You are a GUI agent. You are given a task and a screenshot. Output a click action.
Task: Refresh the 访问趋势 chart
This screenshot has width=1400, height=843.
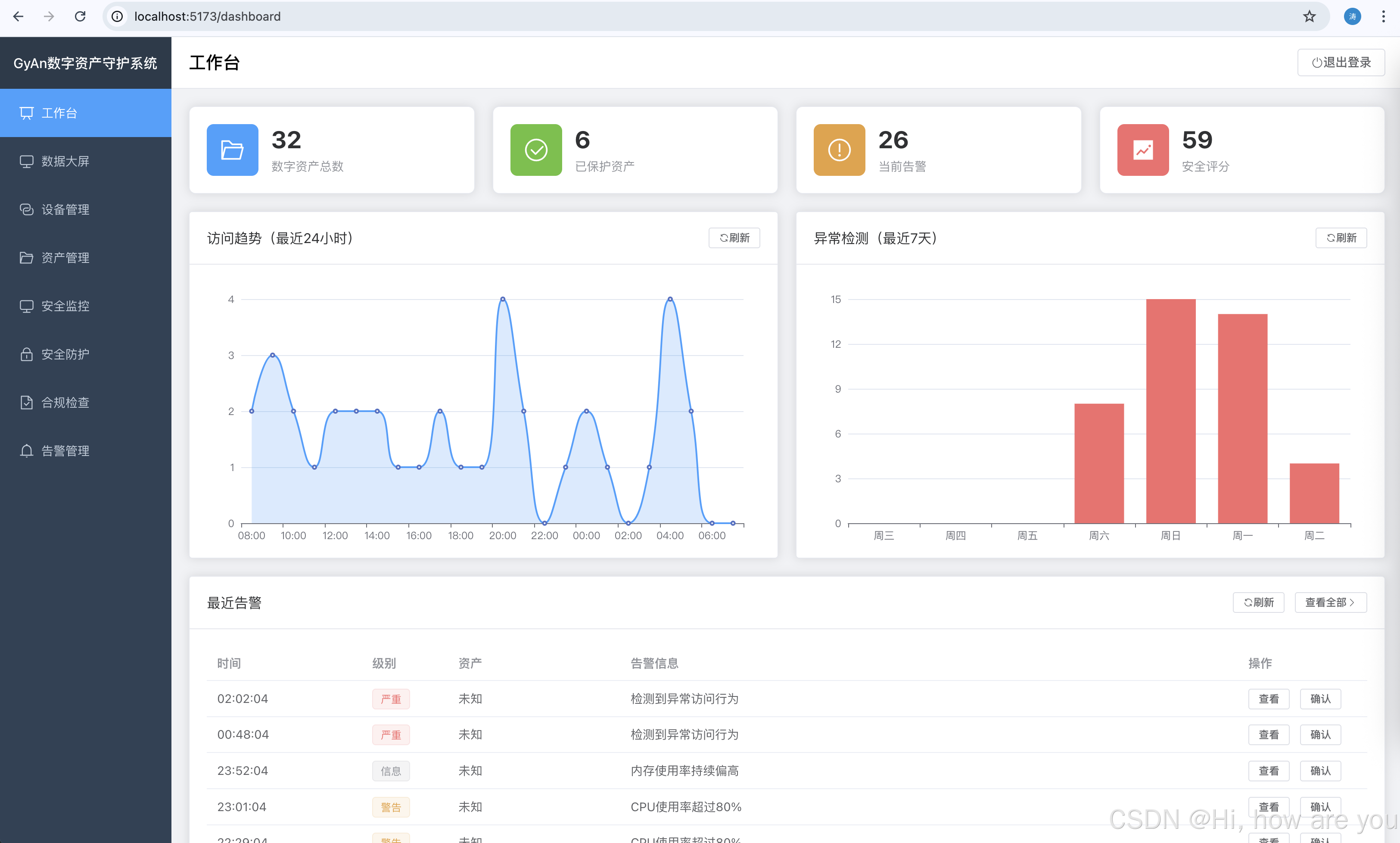click(x=734, y=238)
